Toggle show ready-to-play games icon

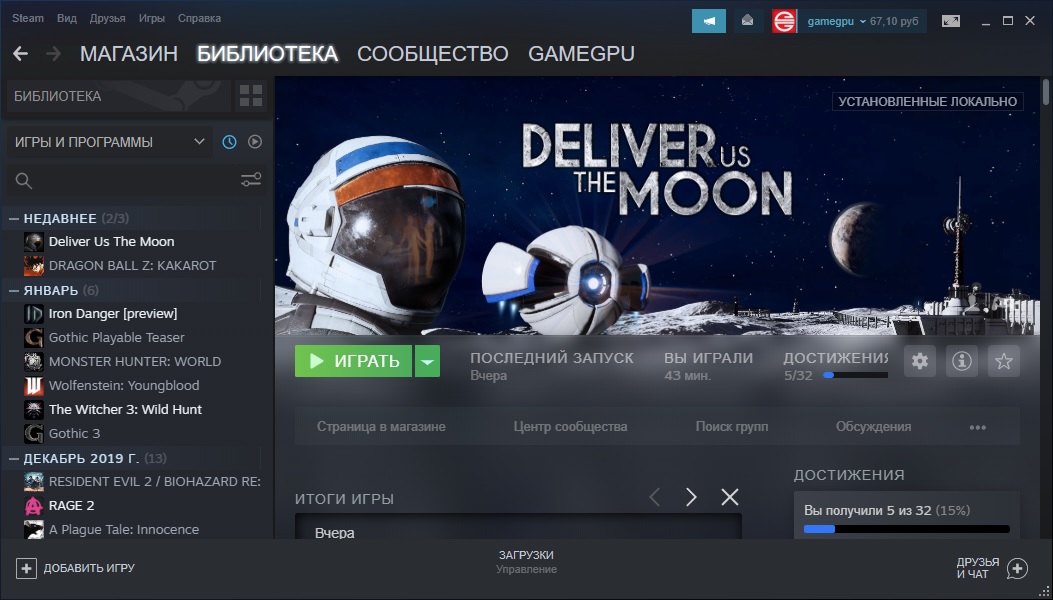tap(255, 142)
